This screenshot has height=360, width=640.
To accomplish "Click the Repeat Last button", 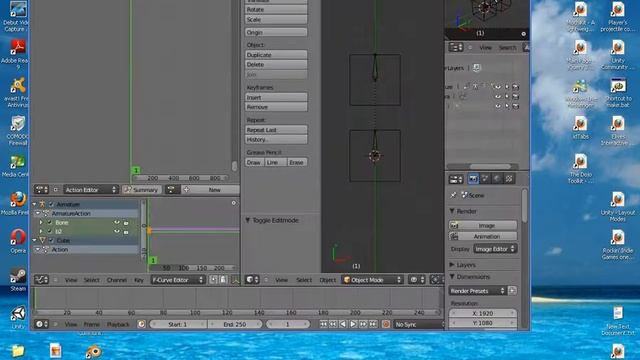I will coord(276,130).
